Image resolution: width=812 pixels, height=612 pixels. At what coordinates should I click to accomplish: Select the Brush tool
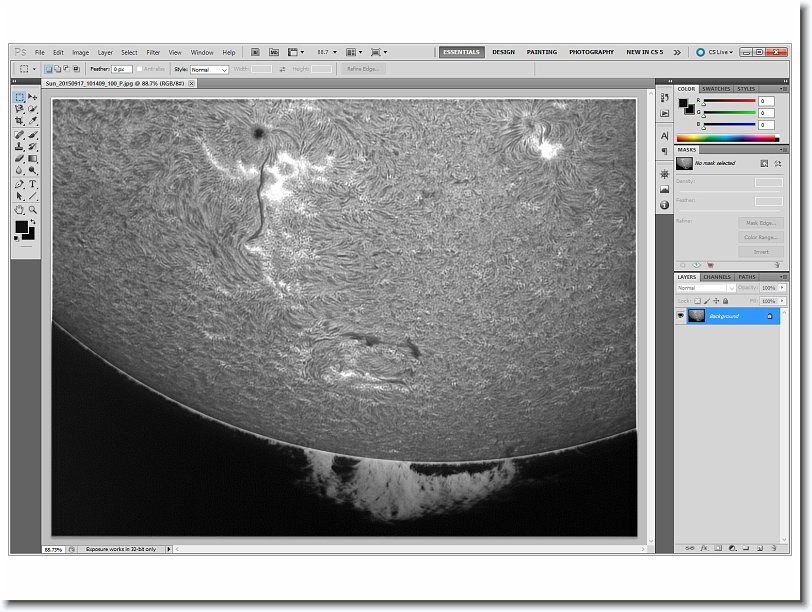coord(33,135)
